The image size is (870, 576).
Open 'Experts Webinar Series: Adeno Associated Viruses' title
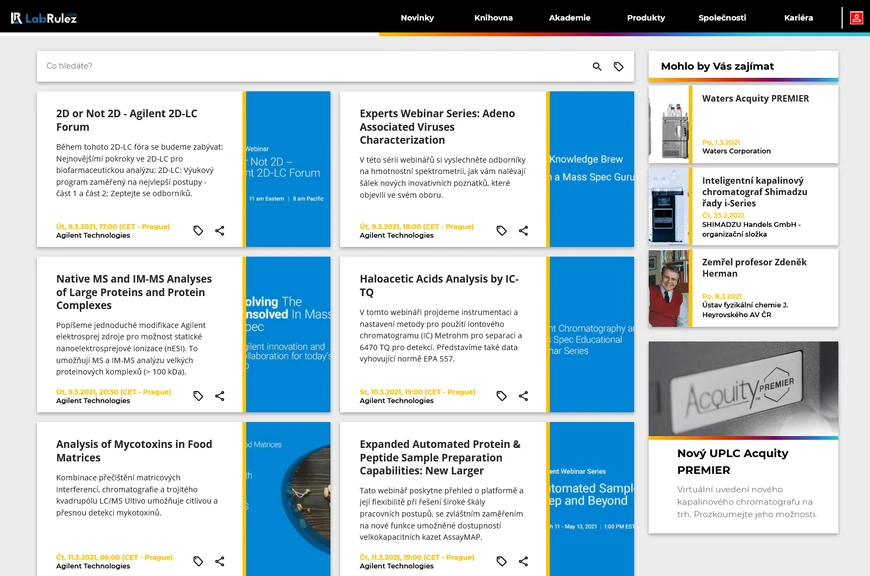tap(437, 127)
